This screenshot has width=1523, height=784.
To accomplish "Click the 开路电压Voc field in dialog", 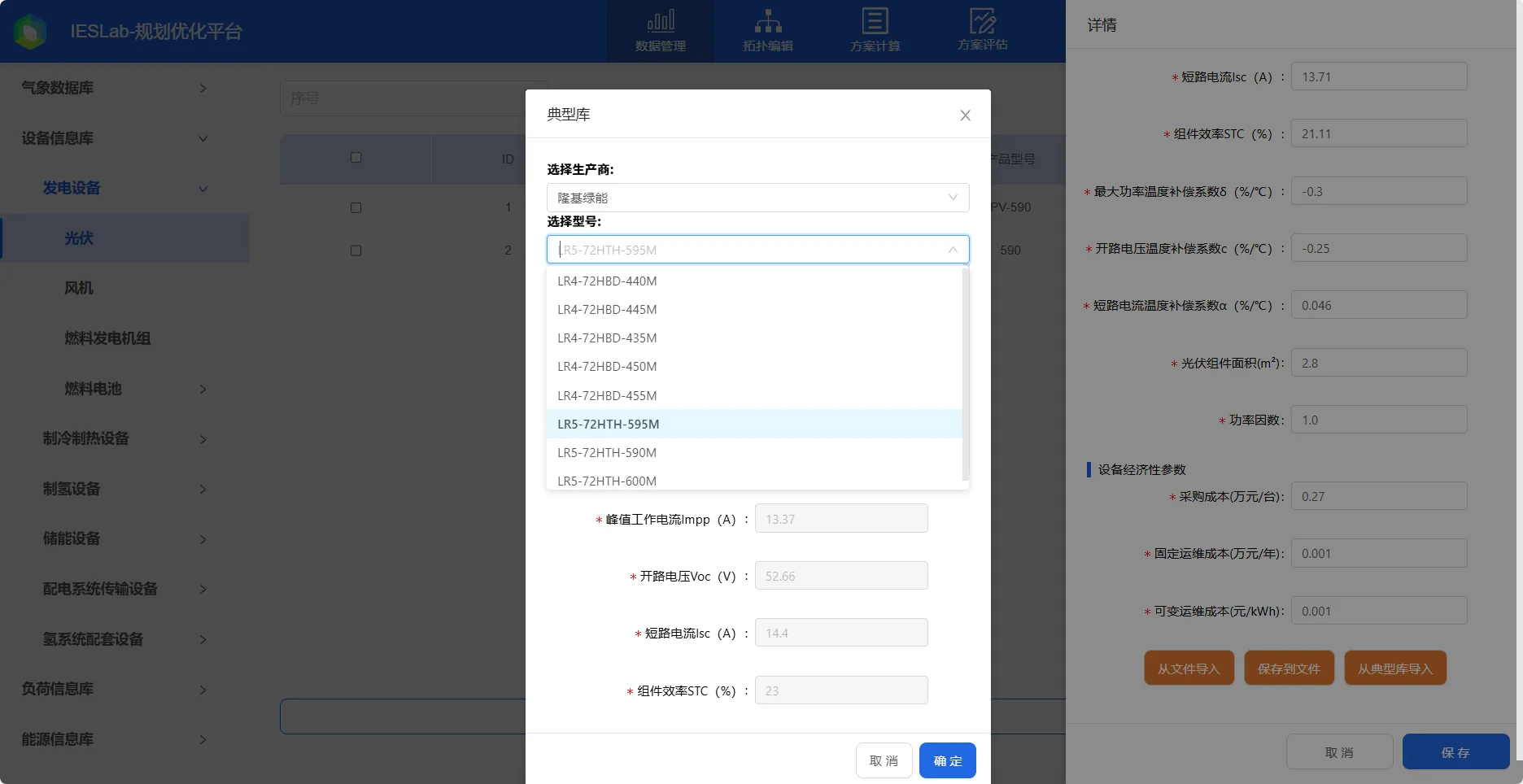I will coord(841,576).
